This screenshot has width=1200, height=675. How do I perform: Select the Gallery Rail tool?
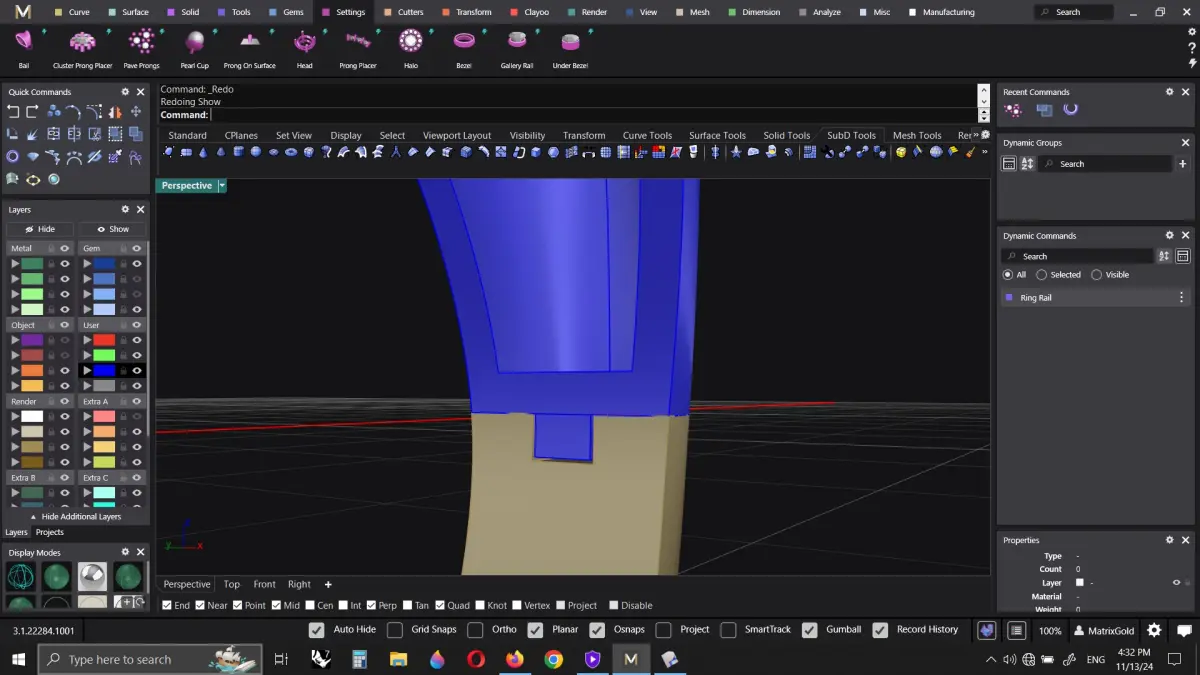(516, 42)
